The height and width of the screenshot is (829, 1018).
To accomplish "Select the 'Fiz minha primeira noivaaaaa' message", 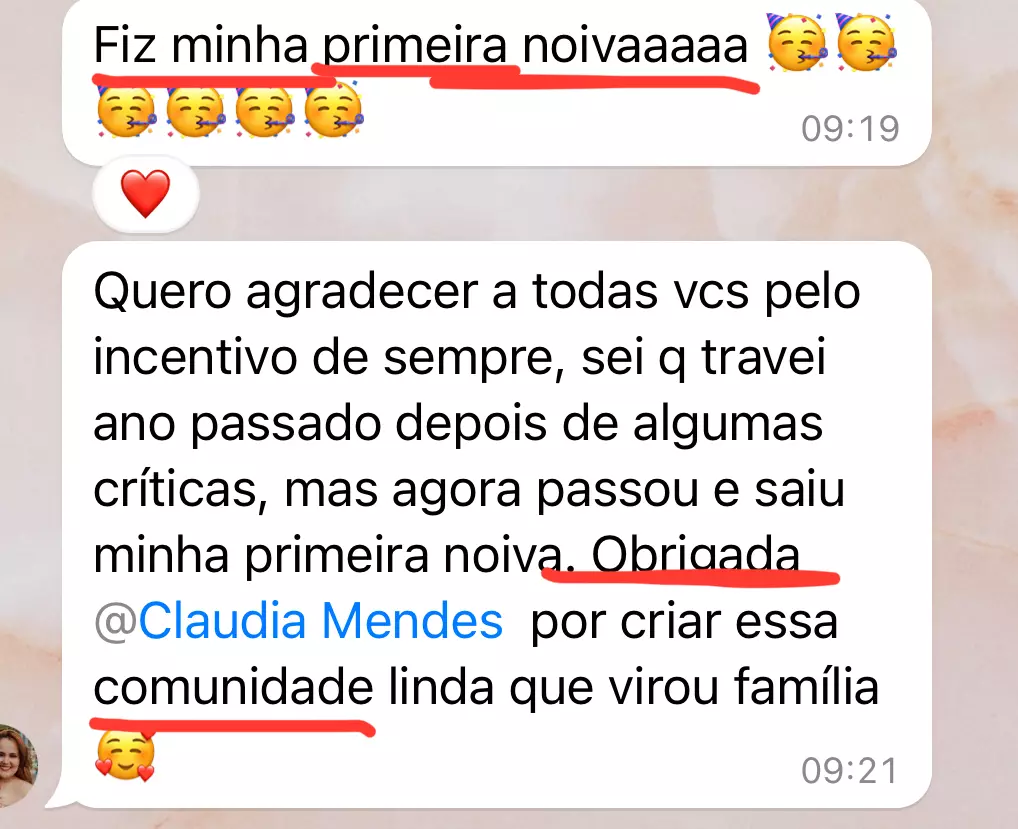I will (497, 80).
